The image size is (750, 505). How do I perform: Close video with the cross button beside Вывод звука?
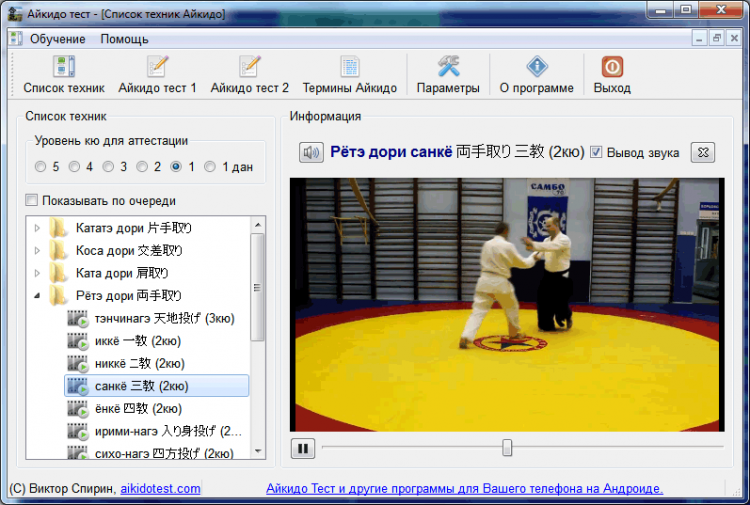[x=703, y=153]
